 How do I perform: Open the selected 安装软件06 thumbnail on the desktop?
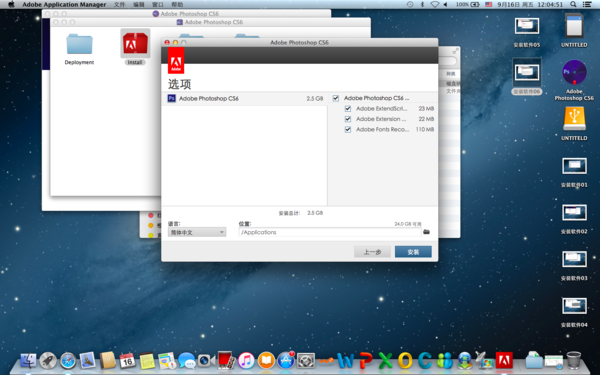[527, 72]
